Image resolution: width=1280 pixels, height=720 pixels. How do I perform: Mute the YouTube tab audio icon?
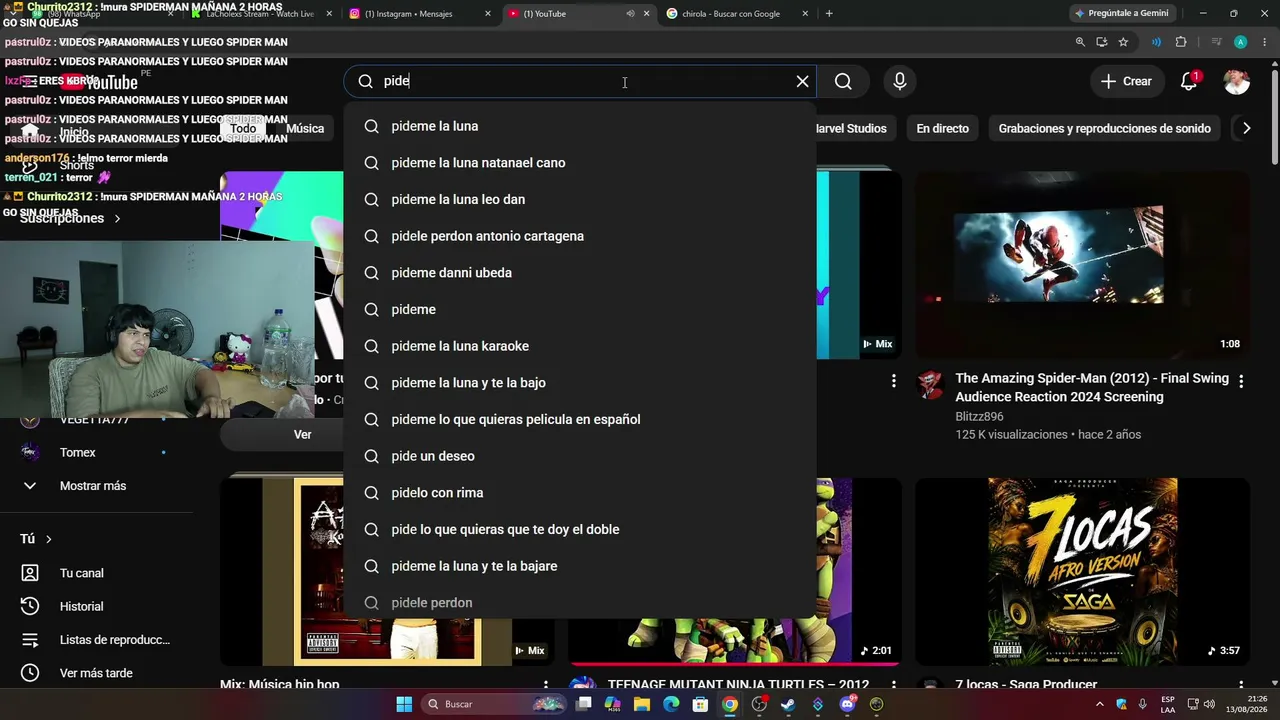630,14
